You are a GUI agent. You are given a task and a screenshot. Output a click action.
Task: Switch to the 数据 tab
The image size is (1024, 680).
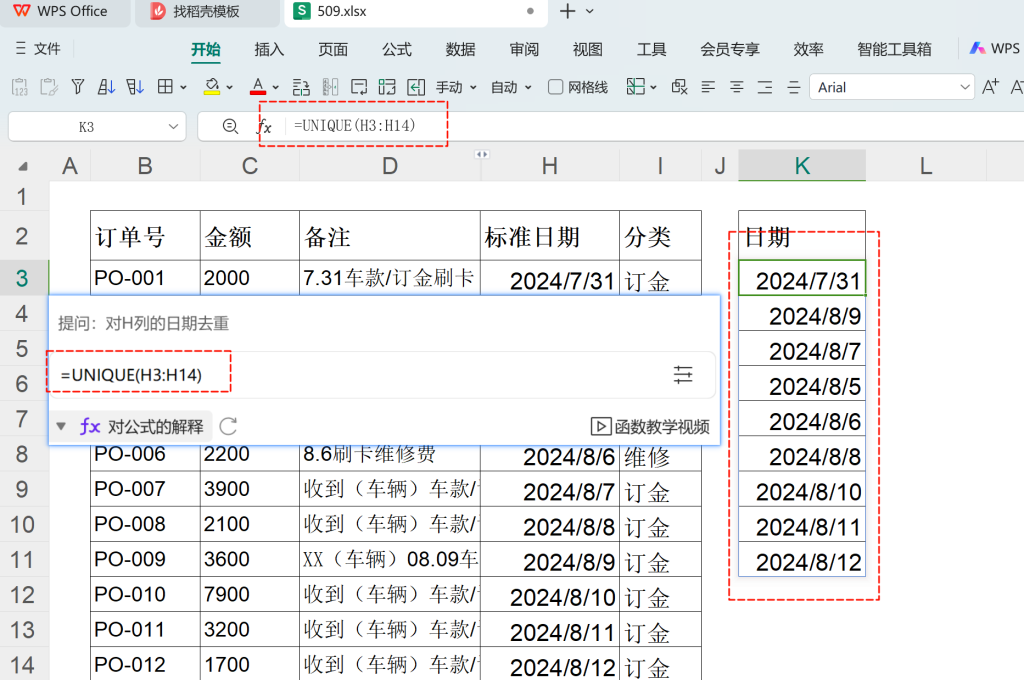(460, 49)
